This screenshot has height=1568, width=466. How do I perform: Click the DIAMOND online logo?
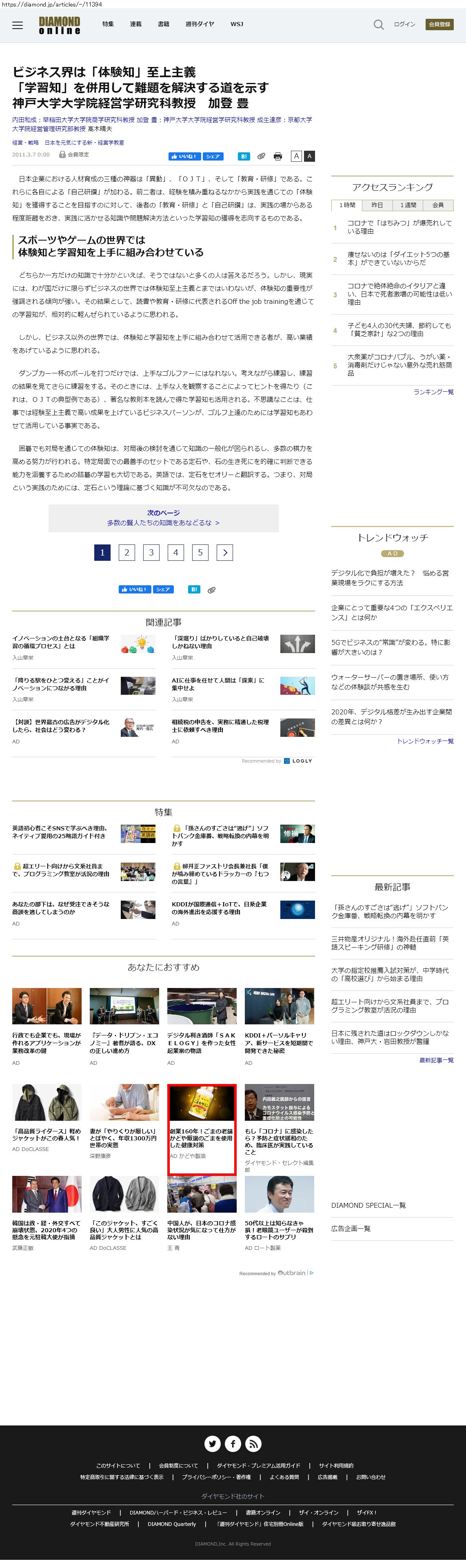60,25
